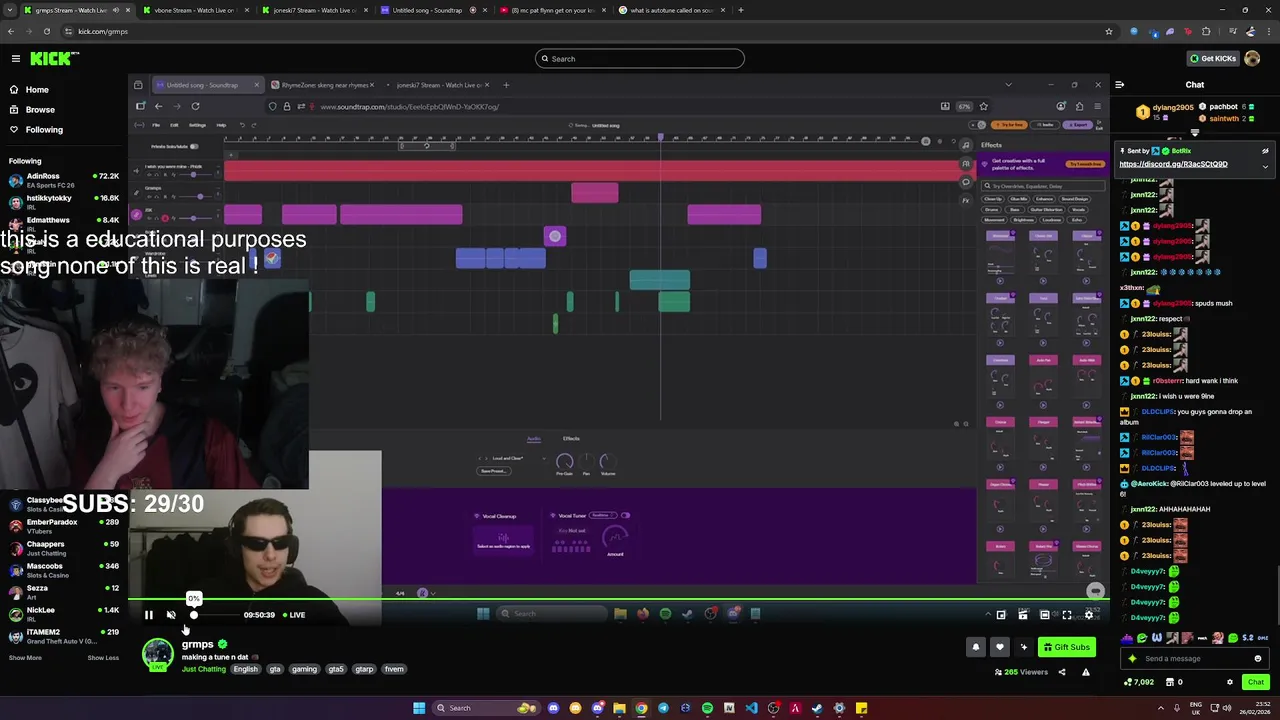Open the emoji picker in chat input
1280x720 pixels.
(1257, 658)
